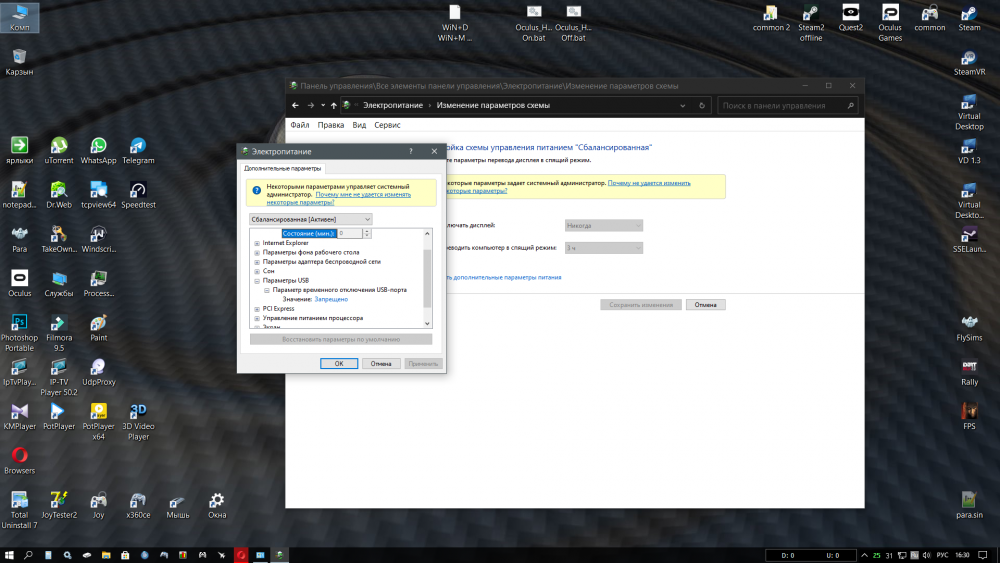Screen dimensions: 1000x563
Task: Click the refresh button in address bar
Action: (704, 105)
